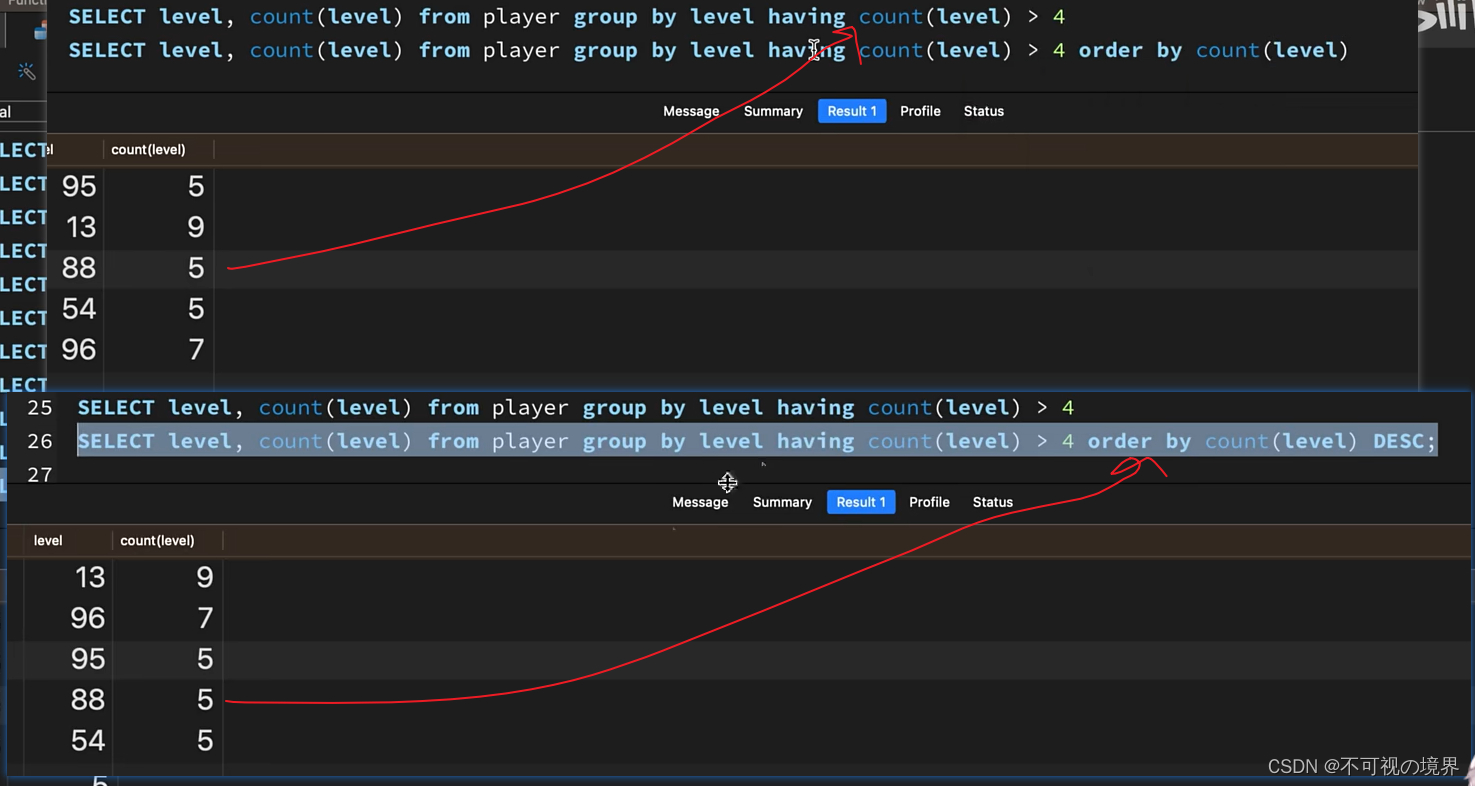This screenshot has width=1475, height=786.
Task: Open Summary tab in upper result panel
Action: pyautogui.click(x=773, y=111)
